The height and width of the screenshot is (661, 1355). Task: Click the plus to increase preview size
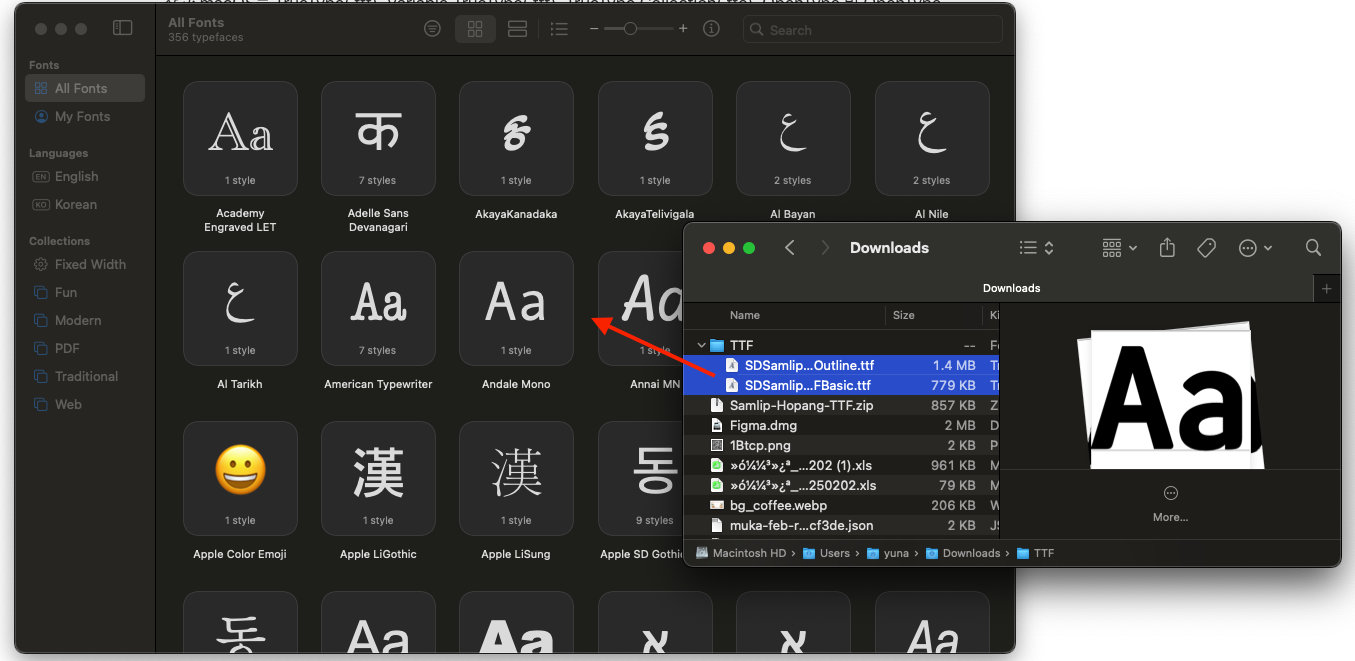click(x=683, y=29)
